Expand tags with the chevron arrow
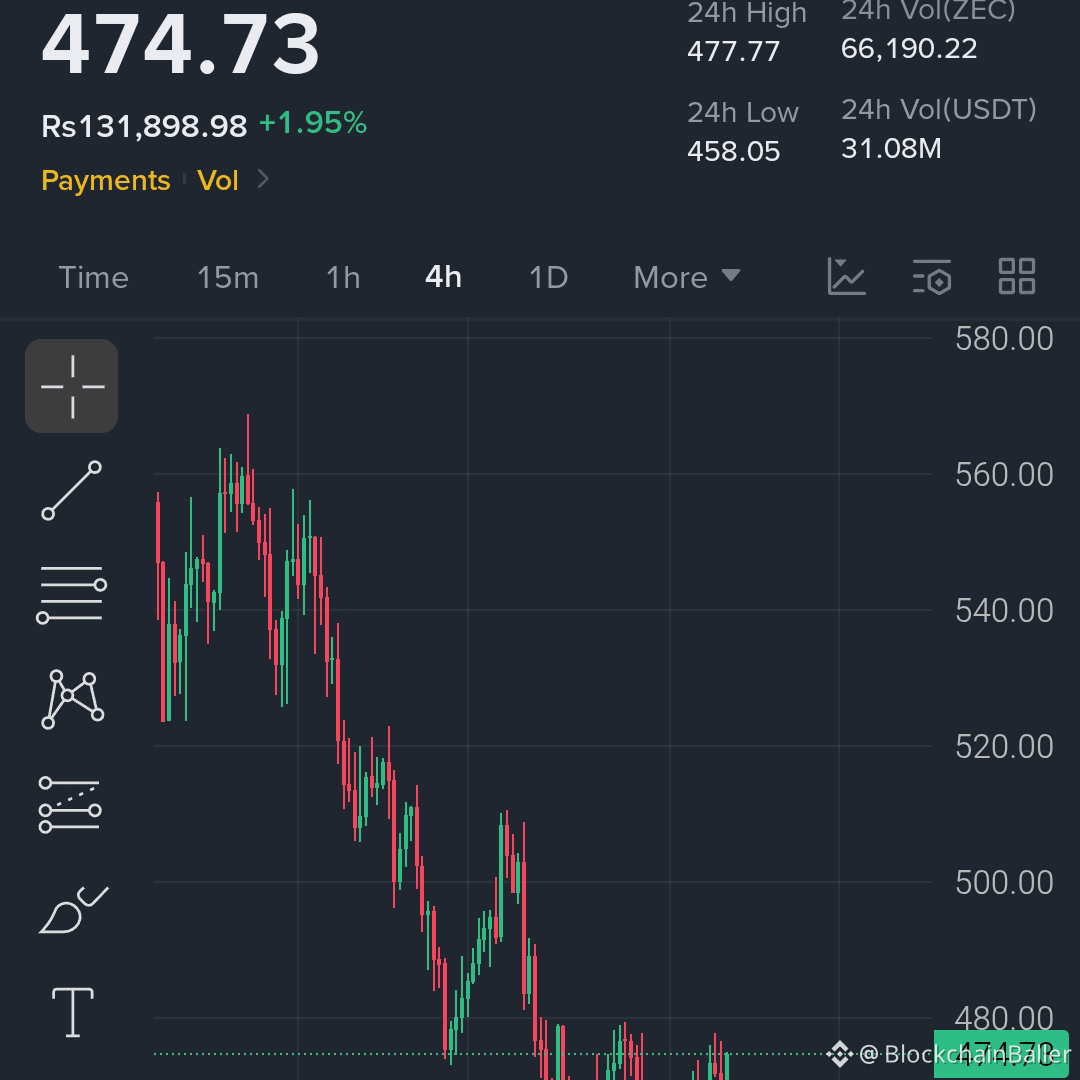The image size is (1080, 1080). (x=263, y=180)
